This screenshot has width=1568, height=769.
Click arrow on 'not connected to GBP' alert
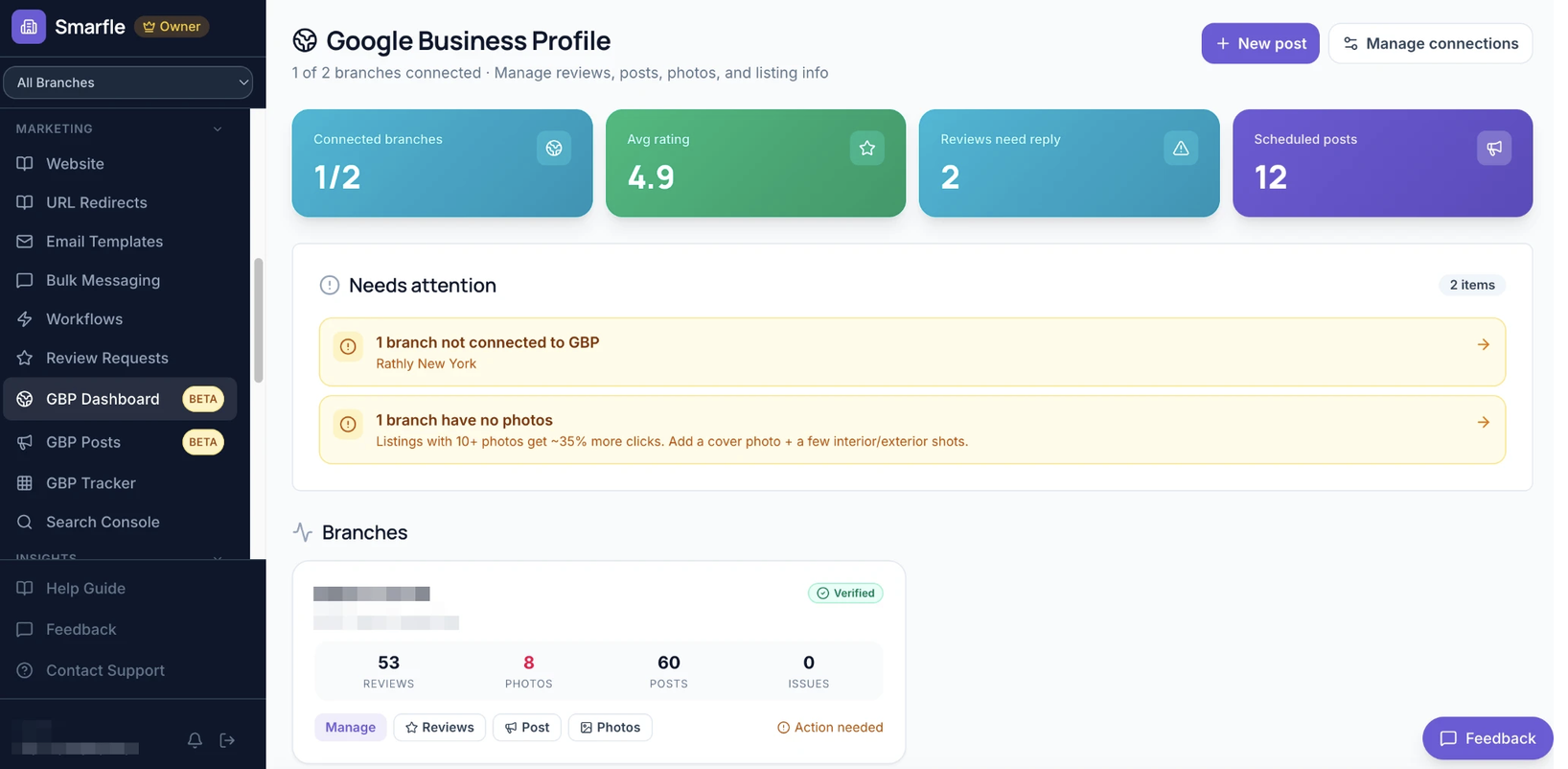tap(1483, 344)
